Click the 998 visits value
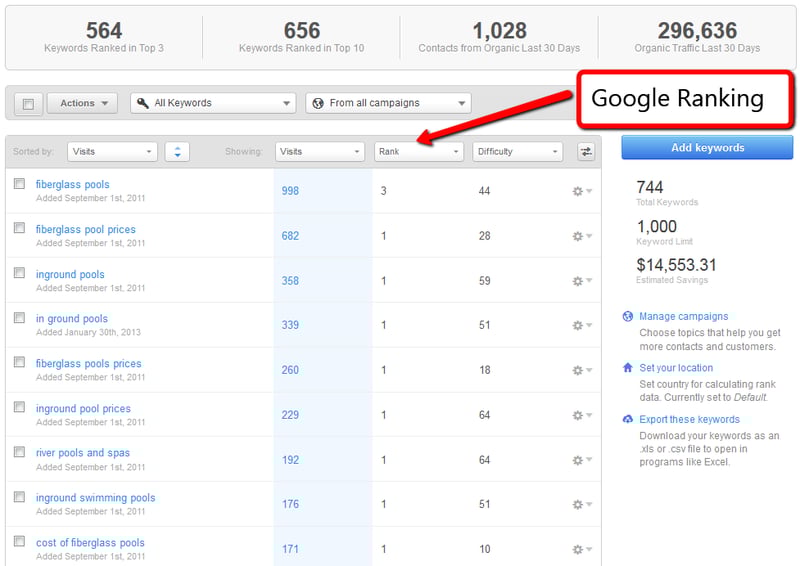800x566 pixels. 290,191
